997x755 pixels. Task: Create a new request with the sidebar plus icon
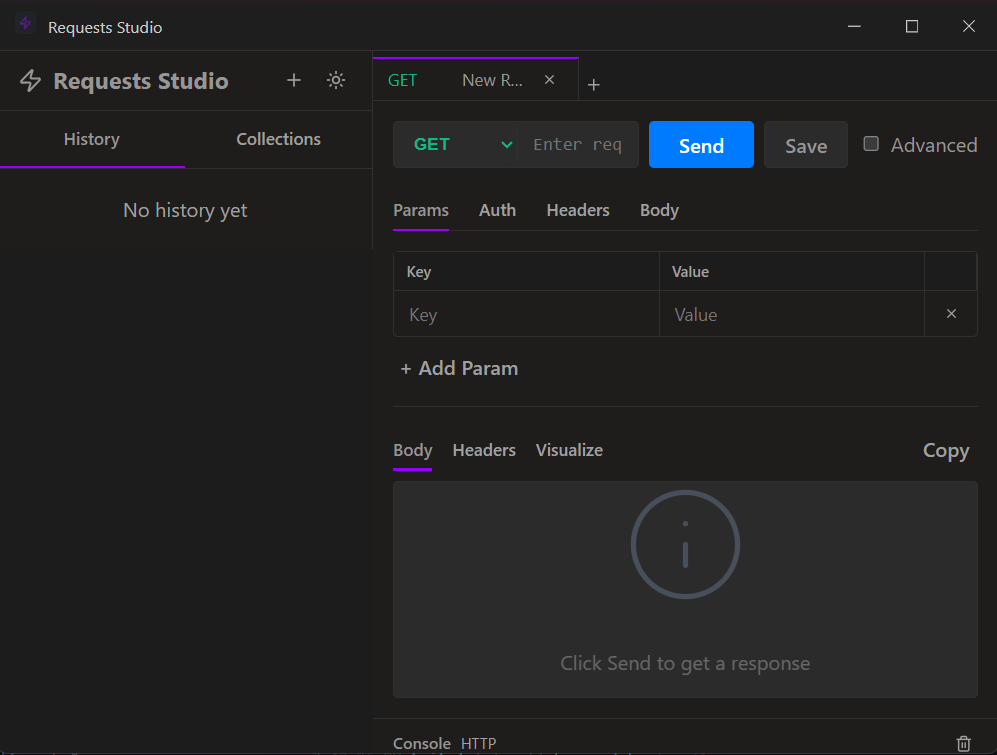[x=293, y=80]
